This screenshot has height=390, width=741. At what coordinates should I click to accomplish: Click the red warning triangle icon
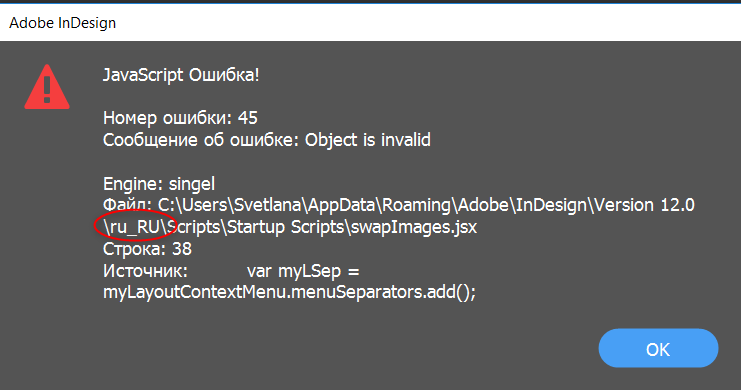point(47,87)
